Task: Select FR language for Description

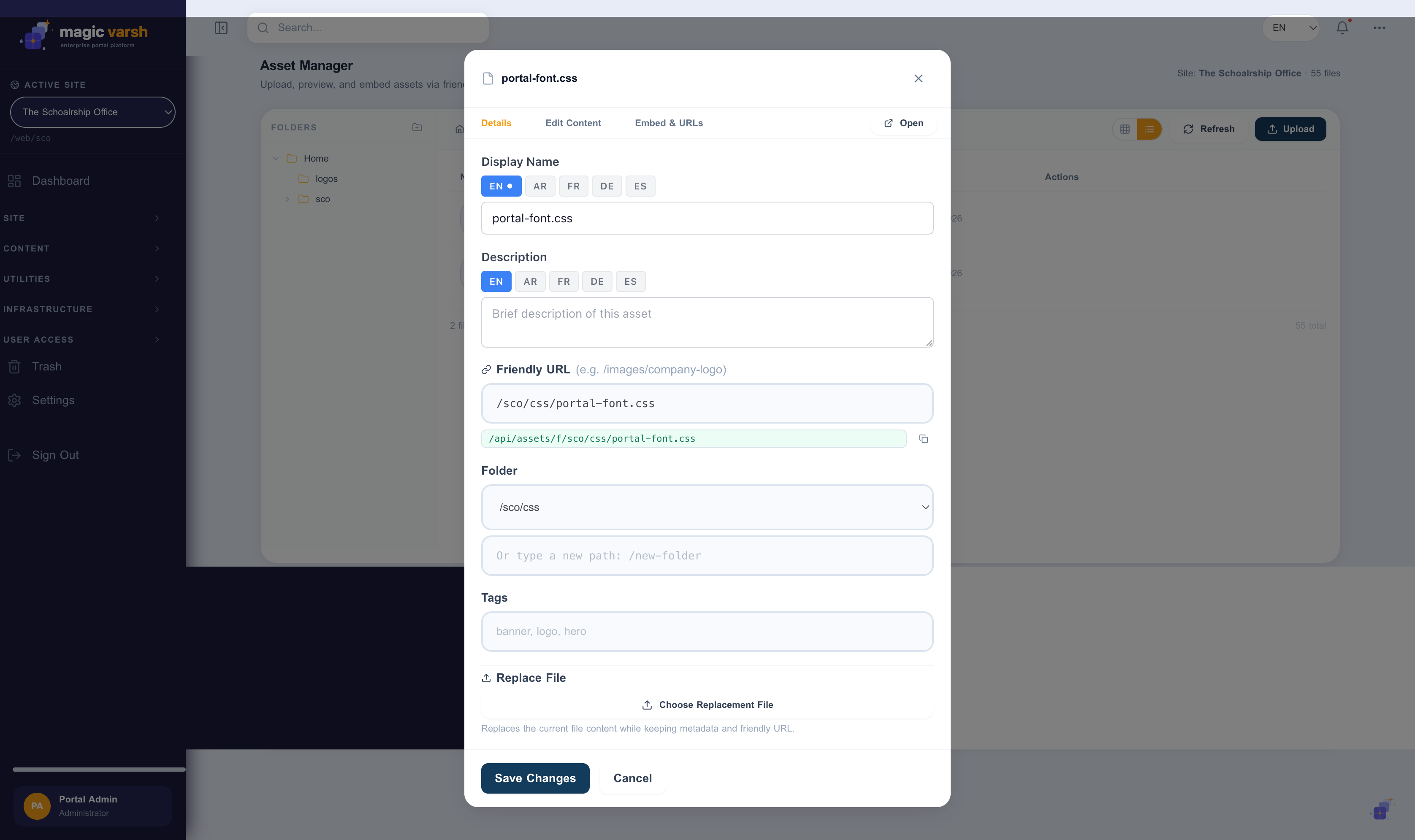Action: [564, 281]
